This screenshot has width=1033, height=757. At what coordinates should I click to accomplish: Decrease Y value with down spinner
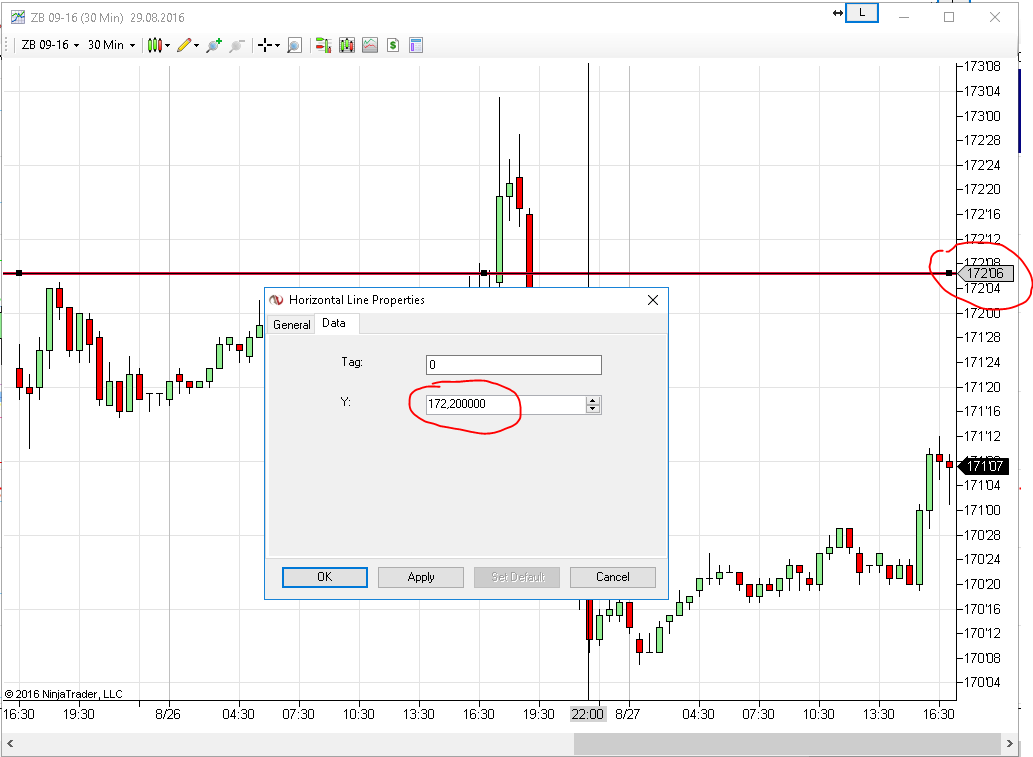[x=593, y=409]
